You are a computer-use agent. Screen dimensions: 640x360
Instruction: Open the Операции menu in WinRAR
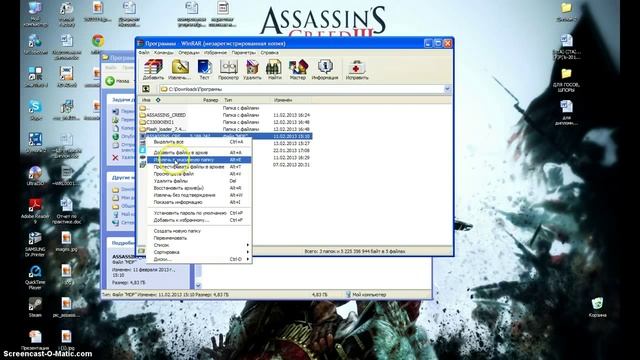pos(189,53)
